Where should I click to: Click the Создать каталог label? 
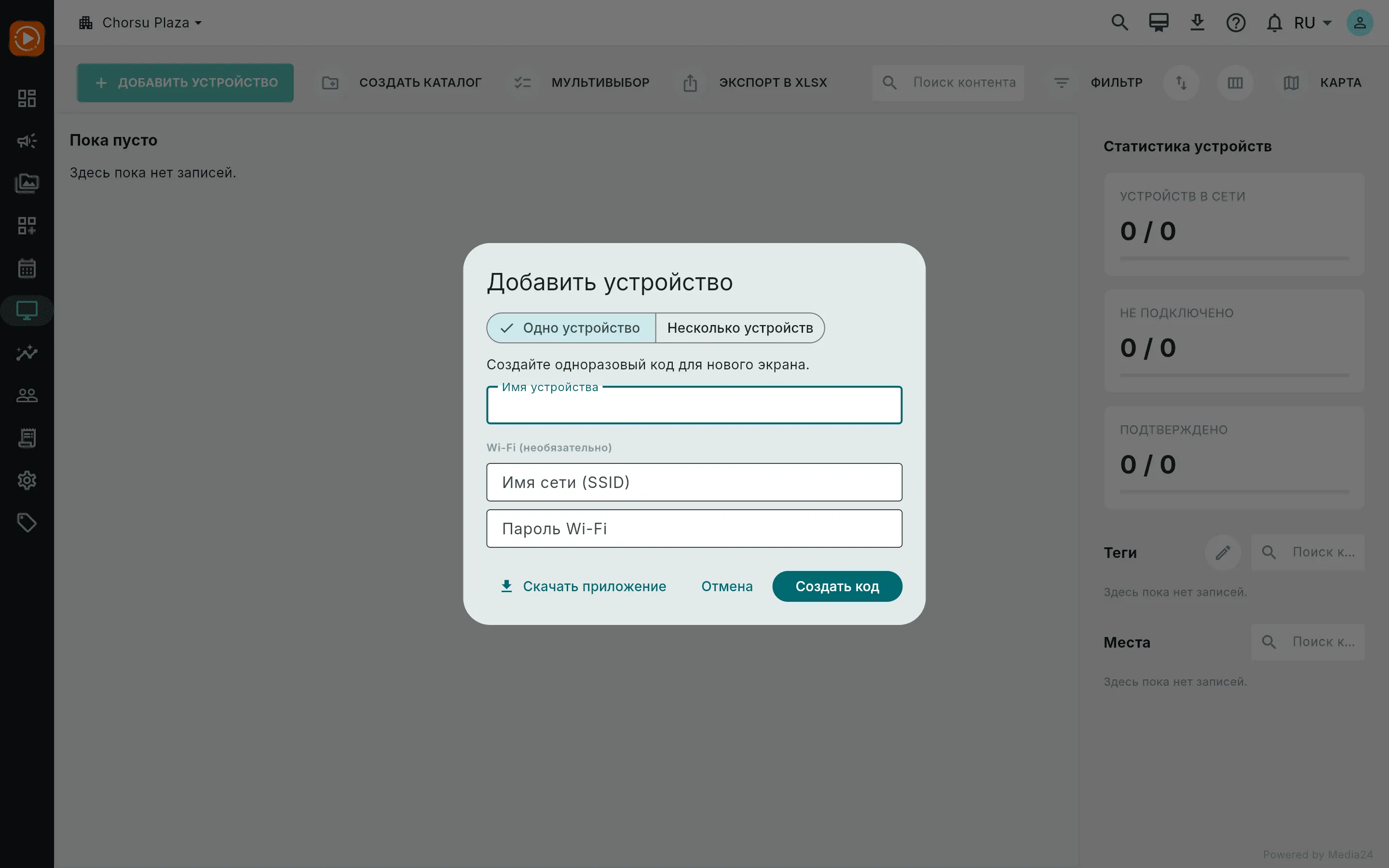(x=420, y=82)
